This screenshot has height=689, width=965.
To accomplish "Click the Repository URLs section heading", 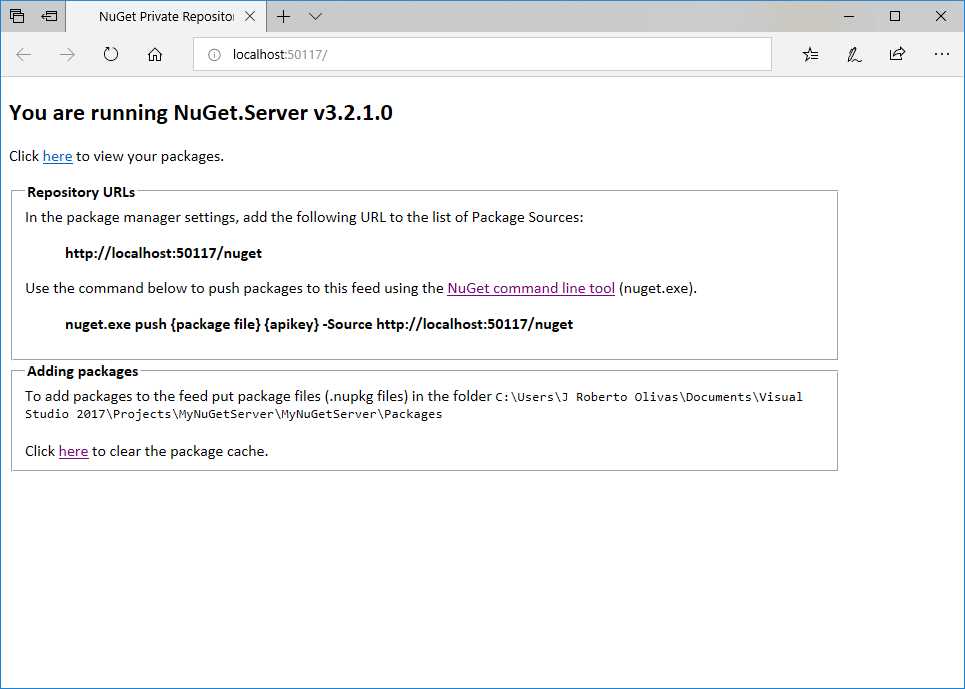I will (80, 192).
